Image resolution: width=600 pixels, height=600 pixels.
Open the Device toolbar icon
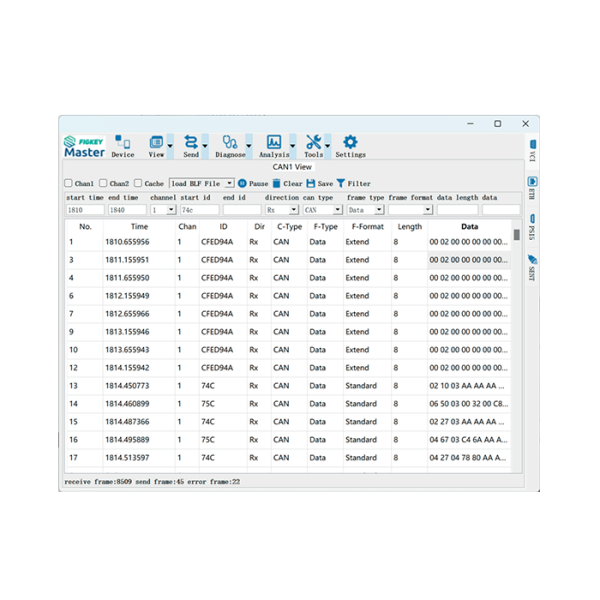point(122,143)
